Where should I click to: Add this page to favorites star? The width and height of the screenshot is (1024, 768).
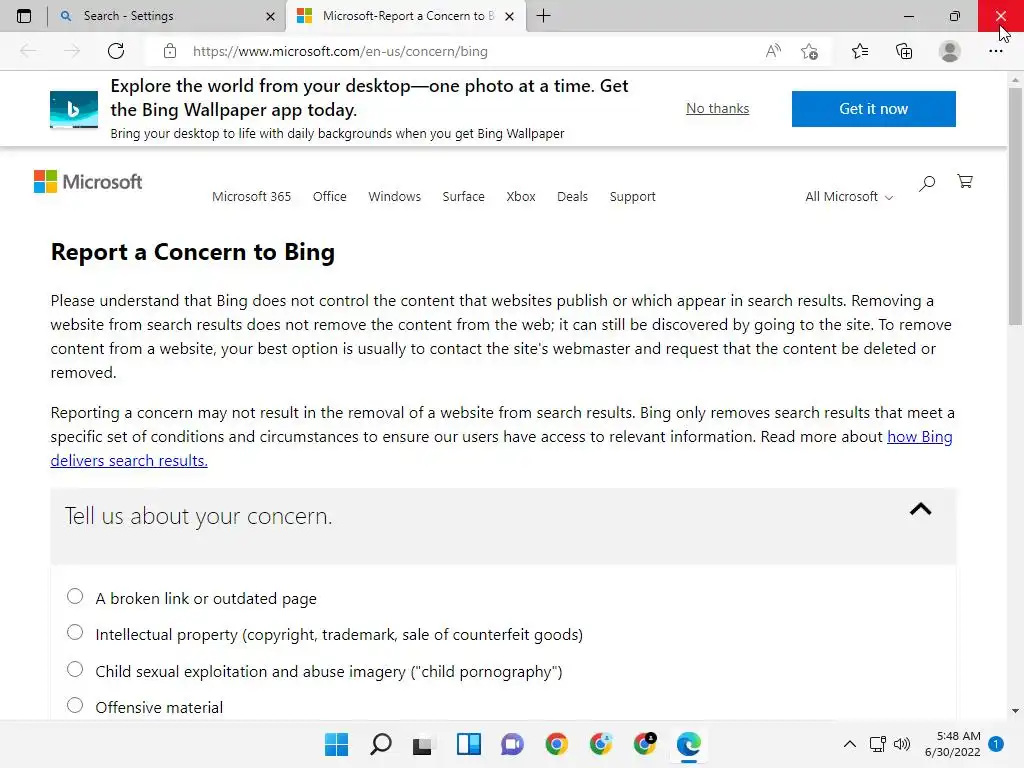(x=810, y=51)
